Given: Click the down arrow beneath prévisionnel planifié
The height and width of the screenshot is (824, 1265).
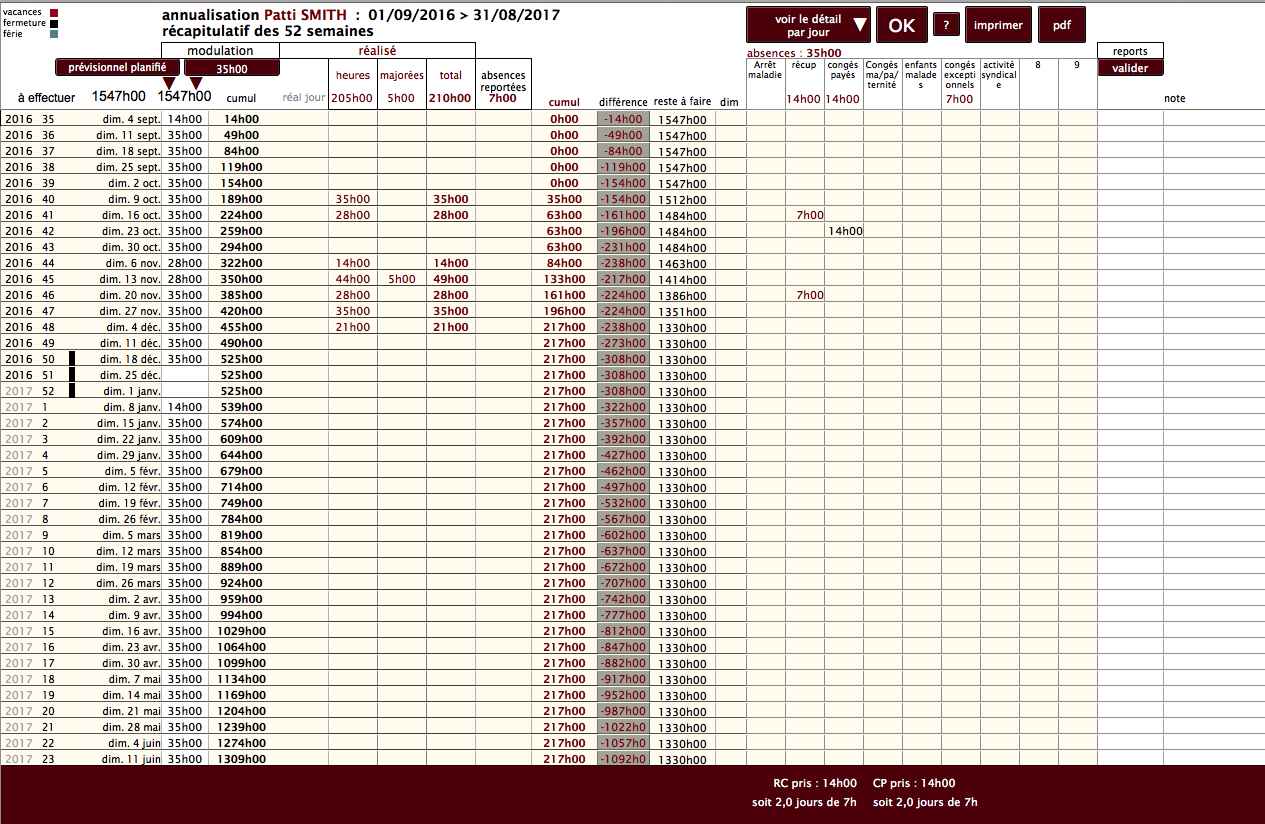Looking at the screenshot, I should [x=169, y=83].
